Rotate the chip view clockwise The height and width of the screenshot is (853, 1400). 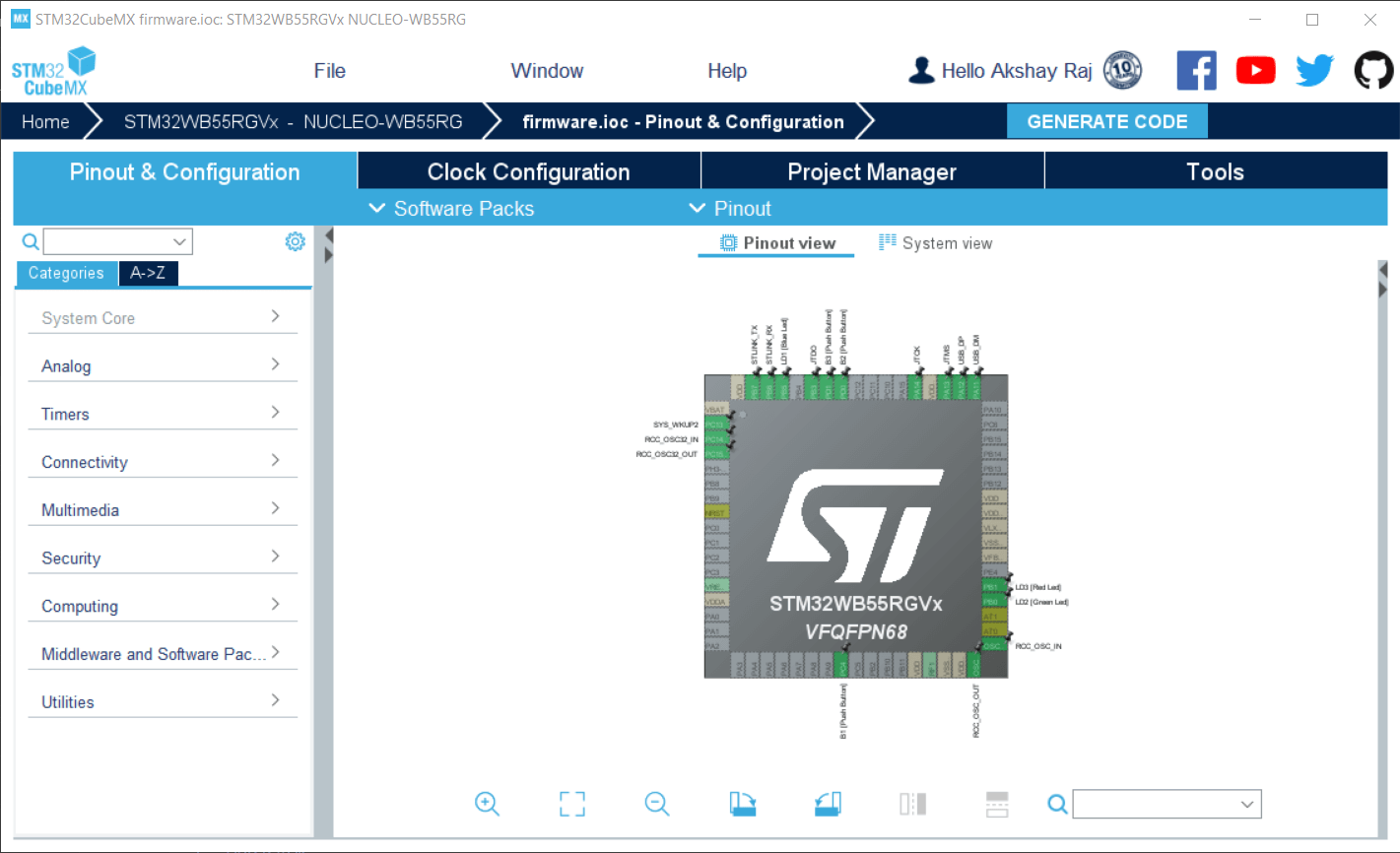coord(743,804)
